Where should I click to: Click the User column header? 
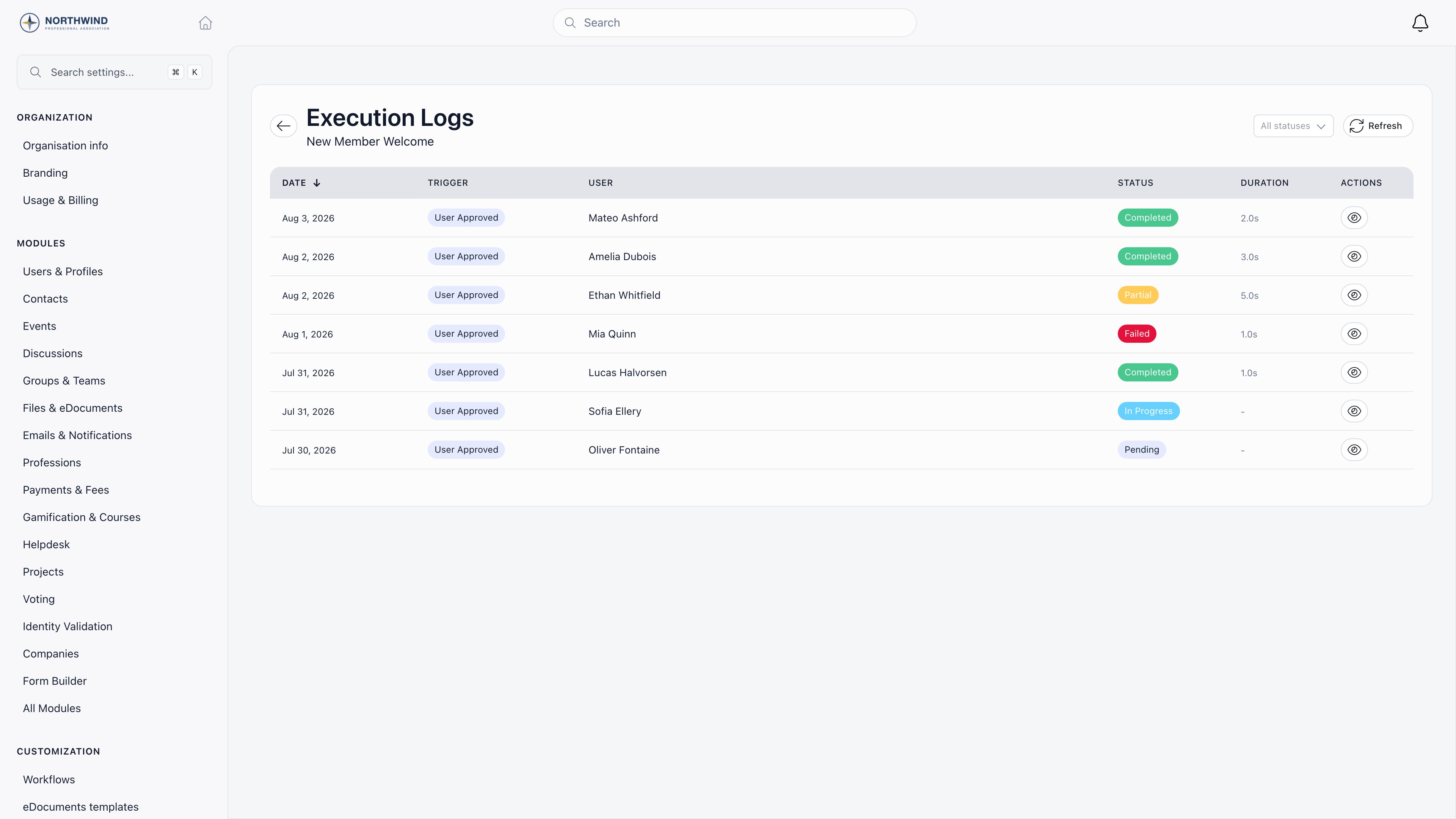(x=600, y=182)
